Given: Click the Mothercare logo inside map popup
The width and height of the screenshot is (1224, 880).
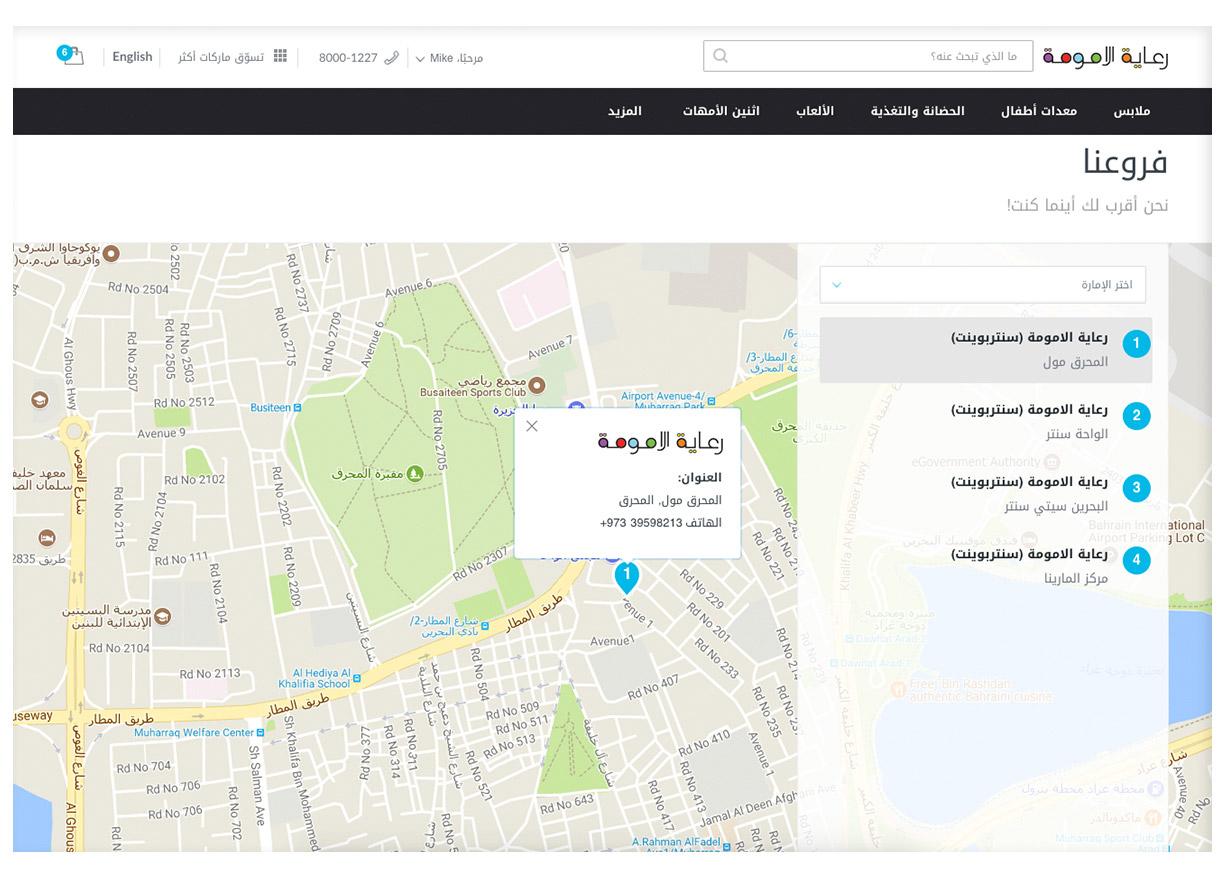Looking at the screenshot, I should click(660, 441).
